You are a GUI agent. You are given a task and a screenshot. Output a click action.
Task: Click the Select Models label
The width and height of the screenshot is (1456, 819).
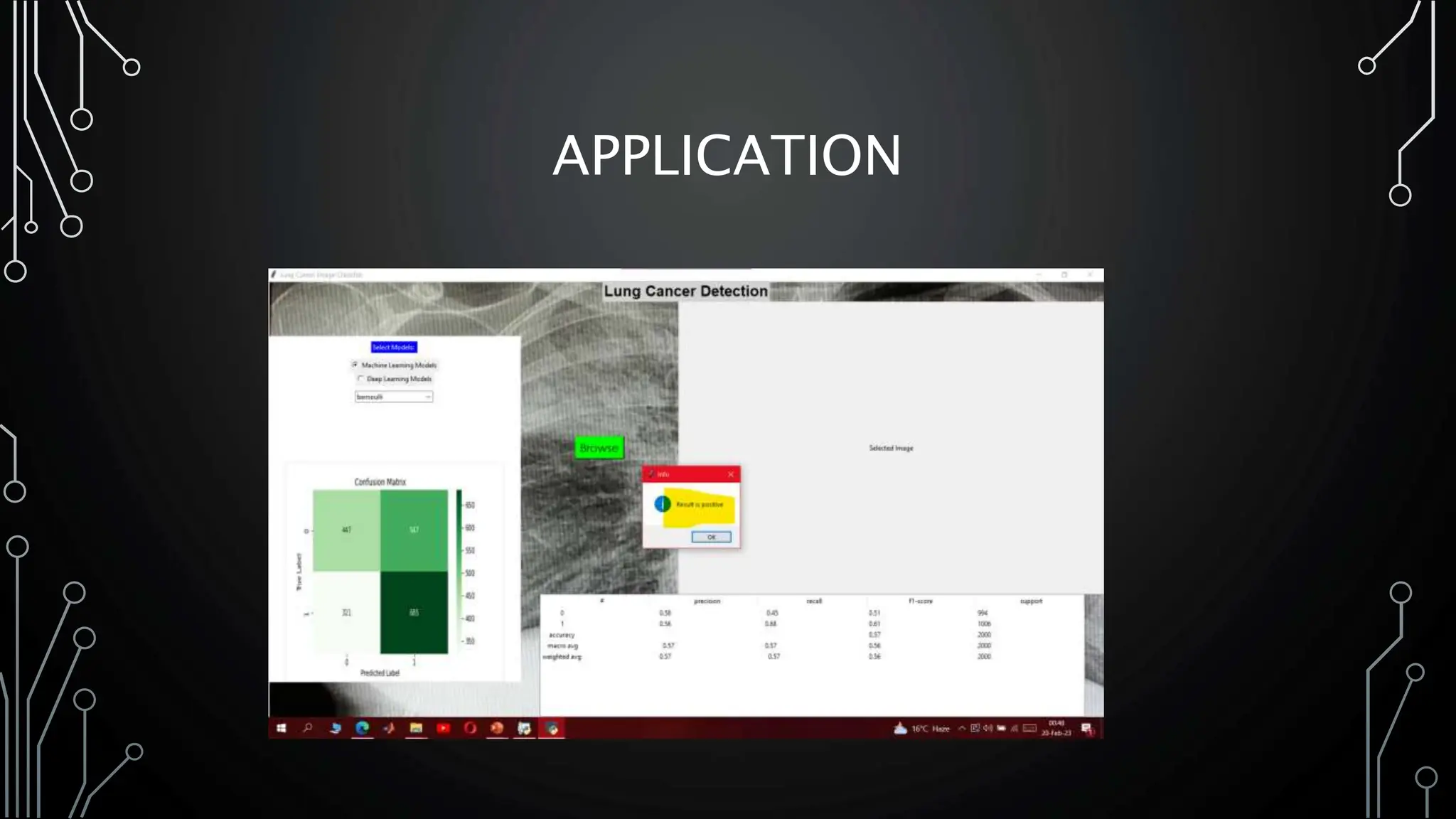coord(393,347)
